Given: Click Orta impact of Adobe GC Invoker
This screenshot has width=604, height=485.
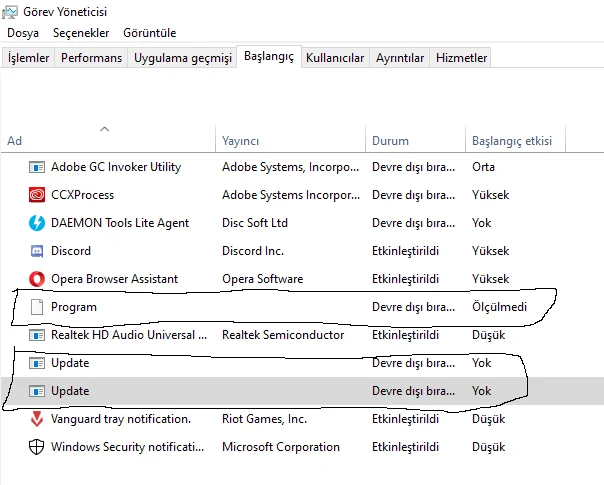Looking at the screenshot, I should [483, 167].
